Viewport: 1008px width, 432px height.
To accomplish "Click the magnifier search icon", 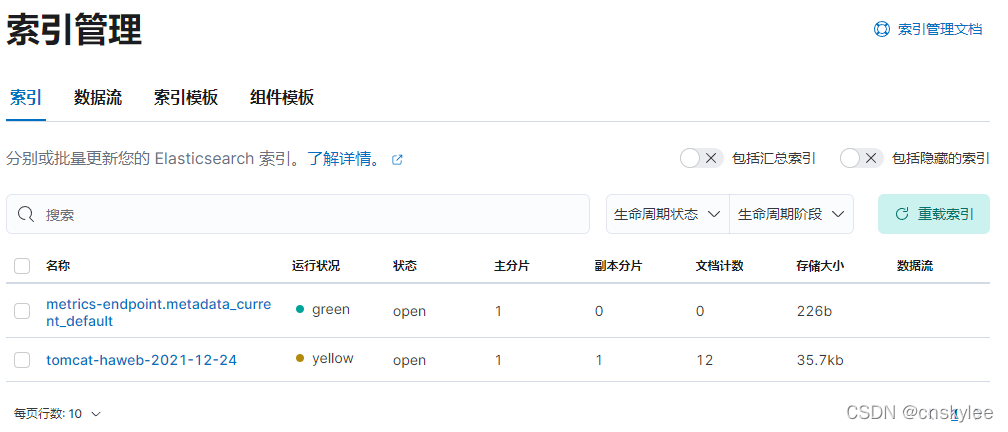I will pyautogui.click(x=26, y=214).
